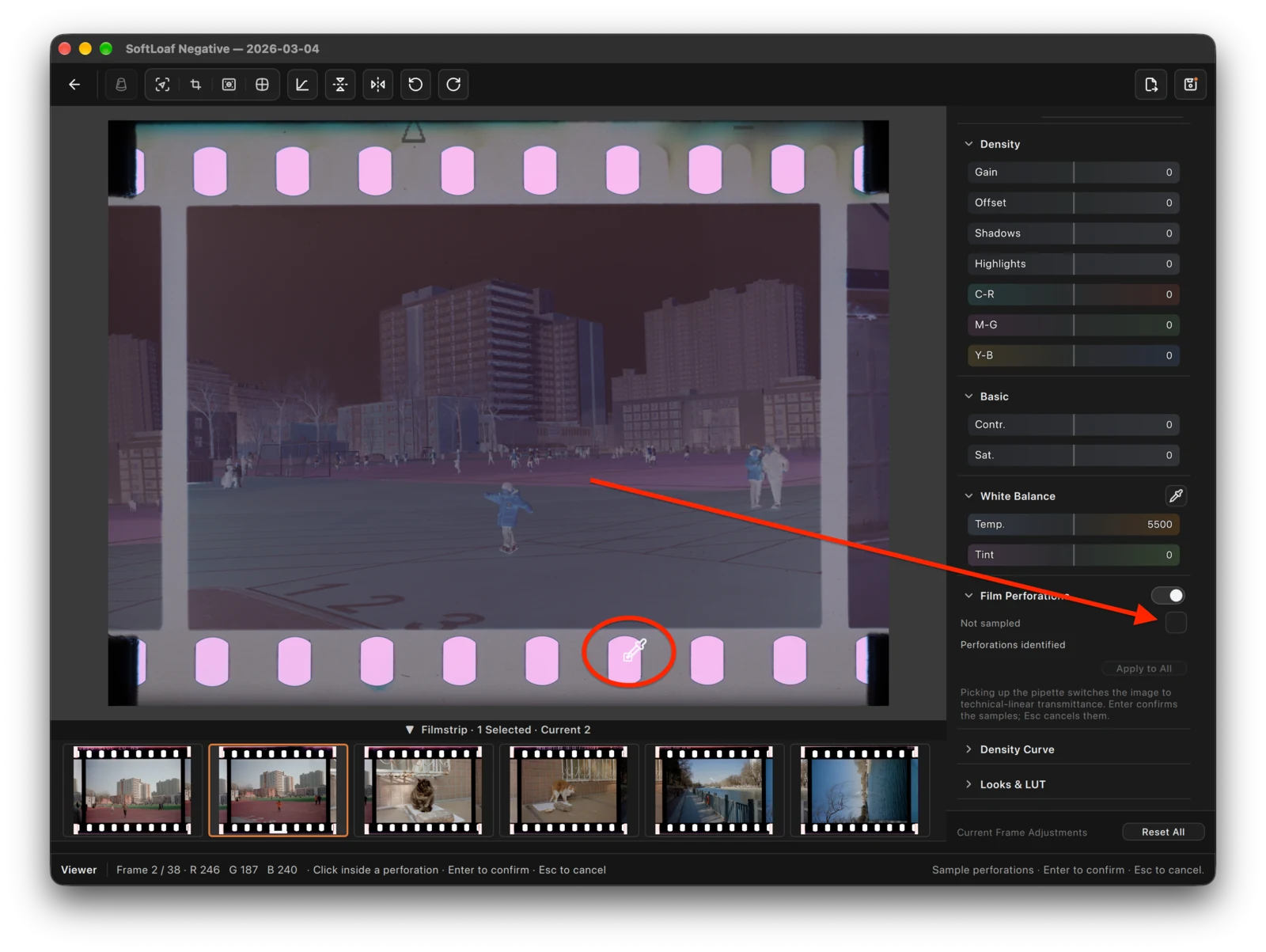Click Apply to All button
This screenshot has width=1266, height=952.
pos(1144,669)
